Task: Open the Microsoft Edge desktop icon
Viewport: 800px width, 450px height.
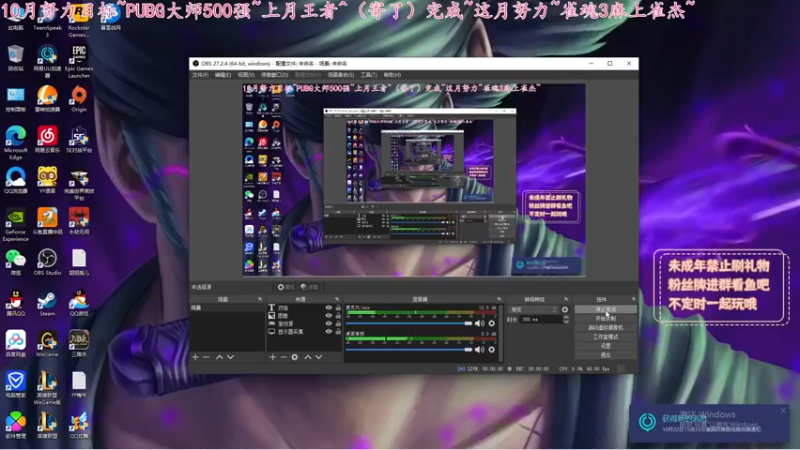Action: 16,143
